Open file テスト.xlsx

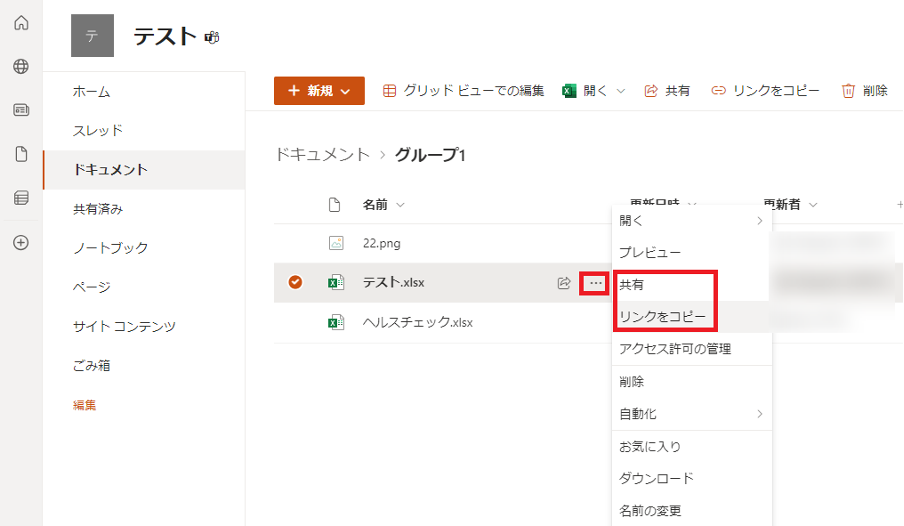pyautogui.click(x=393, y=282)
